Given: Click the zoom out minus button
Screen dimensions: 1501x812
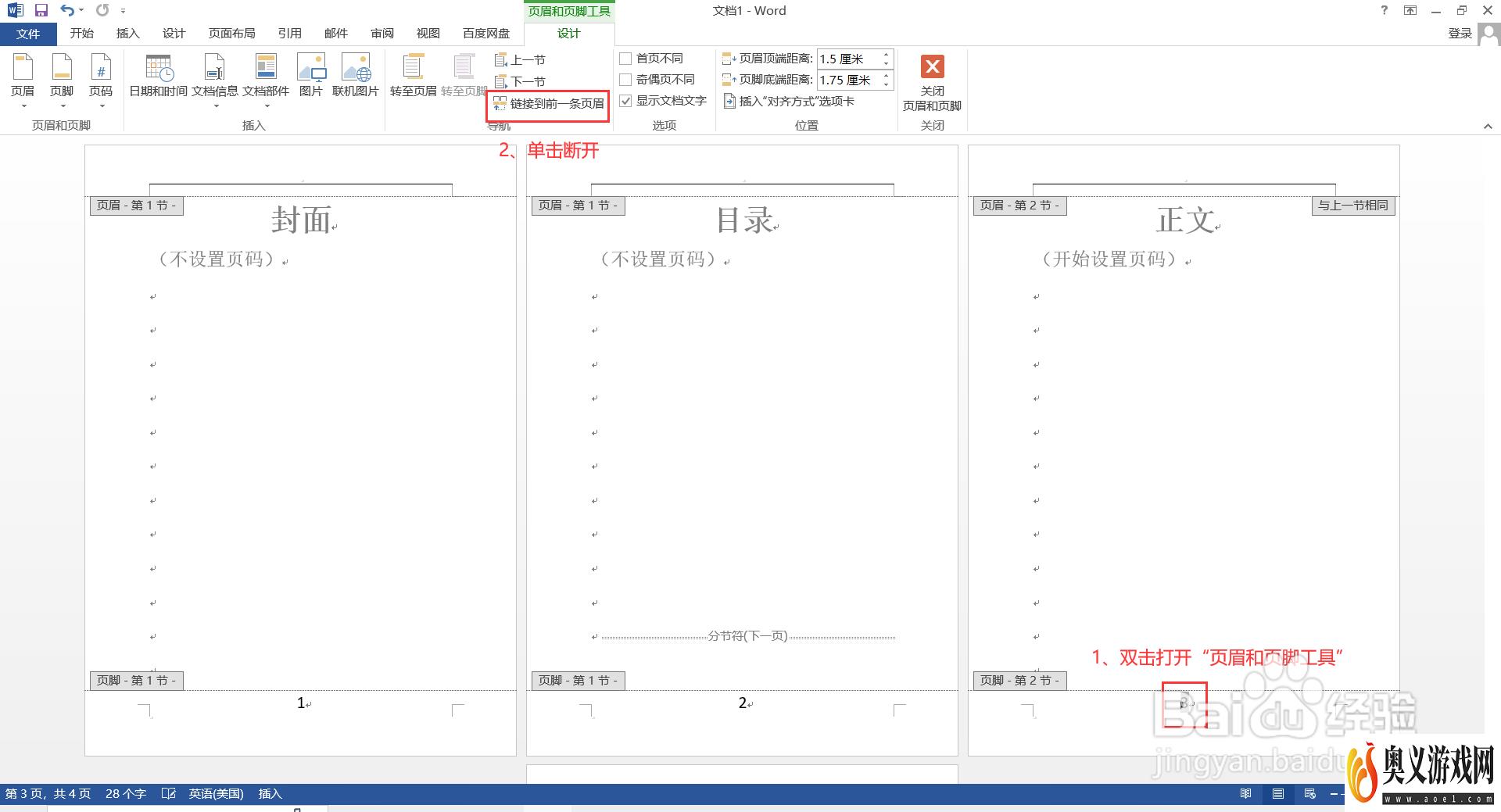Looking at the screenshot, I should (1334, 793).
